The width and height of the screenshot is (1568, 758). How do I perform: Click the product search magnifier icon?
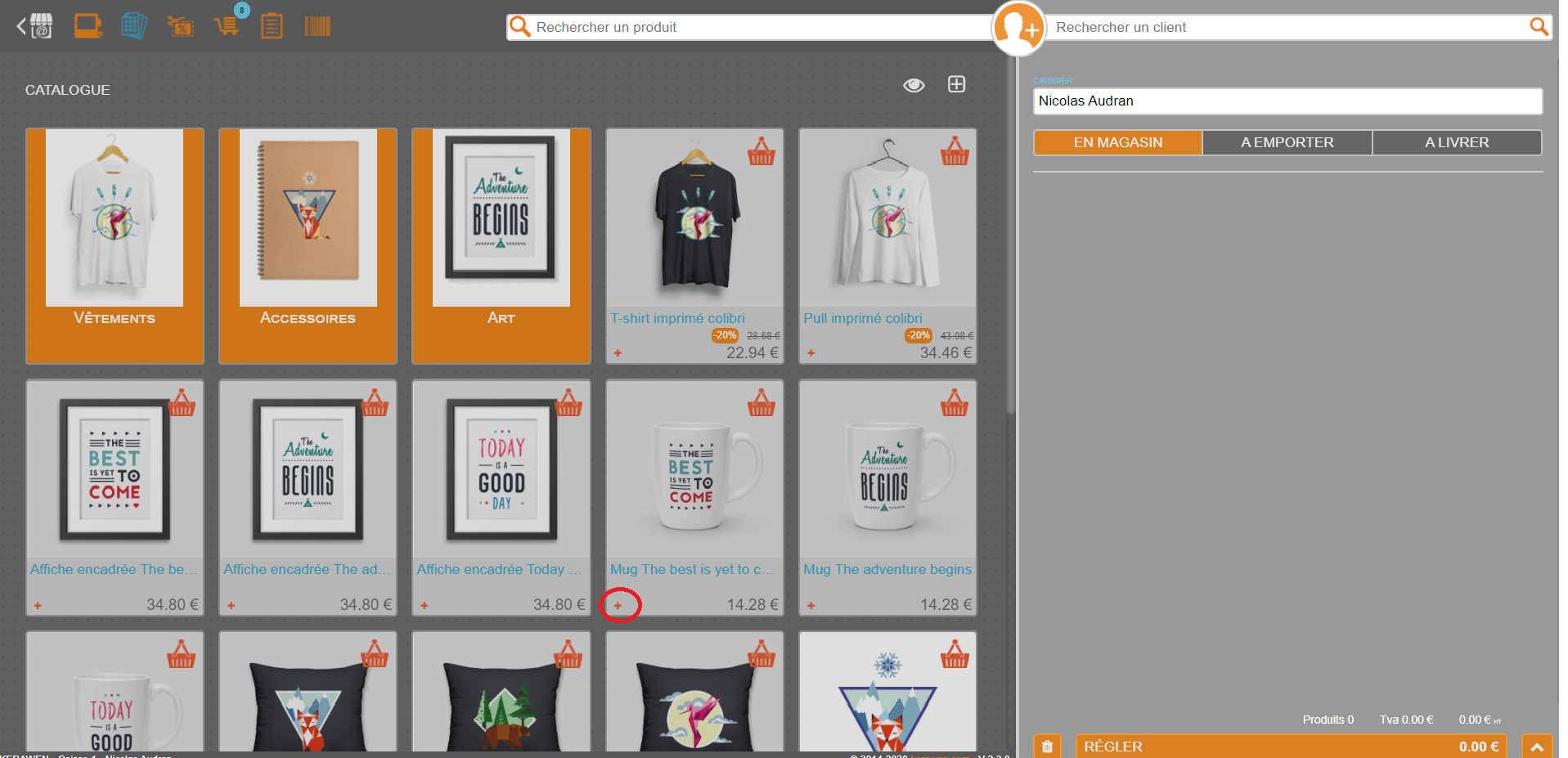[x=520, y=27]
